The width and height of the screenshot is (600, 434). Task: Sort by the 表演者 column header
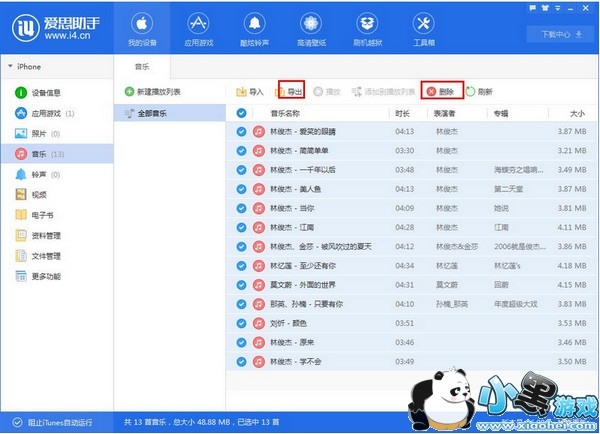pyautogui.click(x=444, y=114)
